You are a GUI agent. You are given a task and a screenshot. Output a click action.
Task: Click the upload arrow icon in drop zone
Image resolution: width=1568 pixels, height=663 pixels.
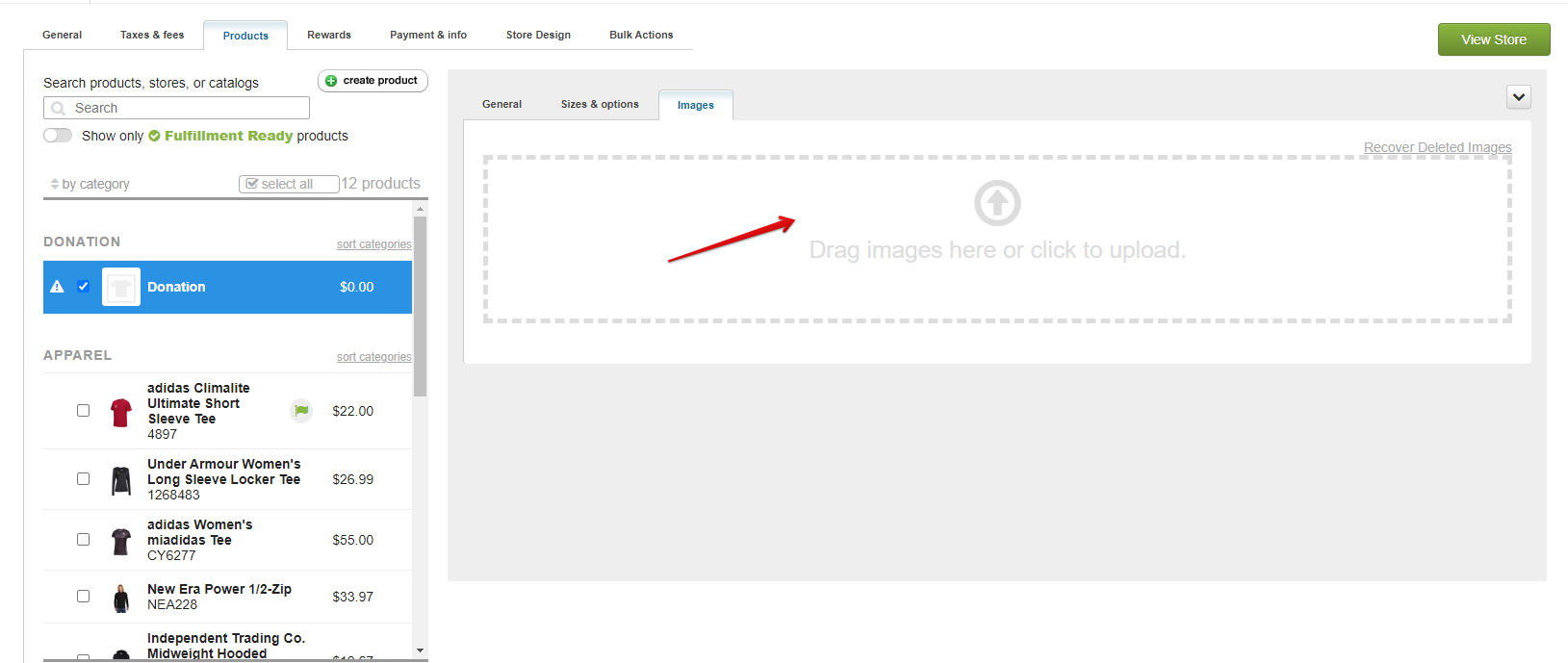pyautogui.click(x=997, y=203)
